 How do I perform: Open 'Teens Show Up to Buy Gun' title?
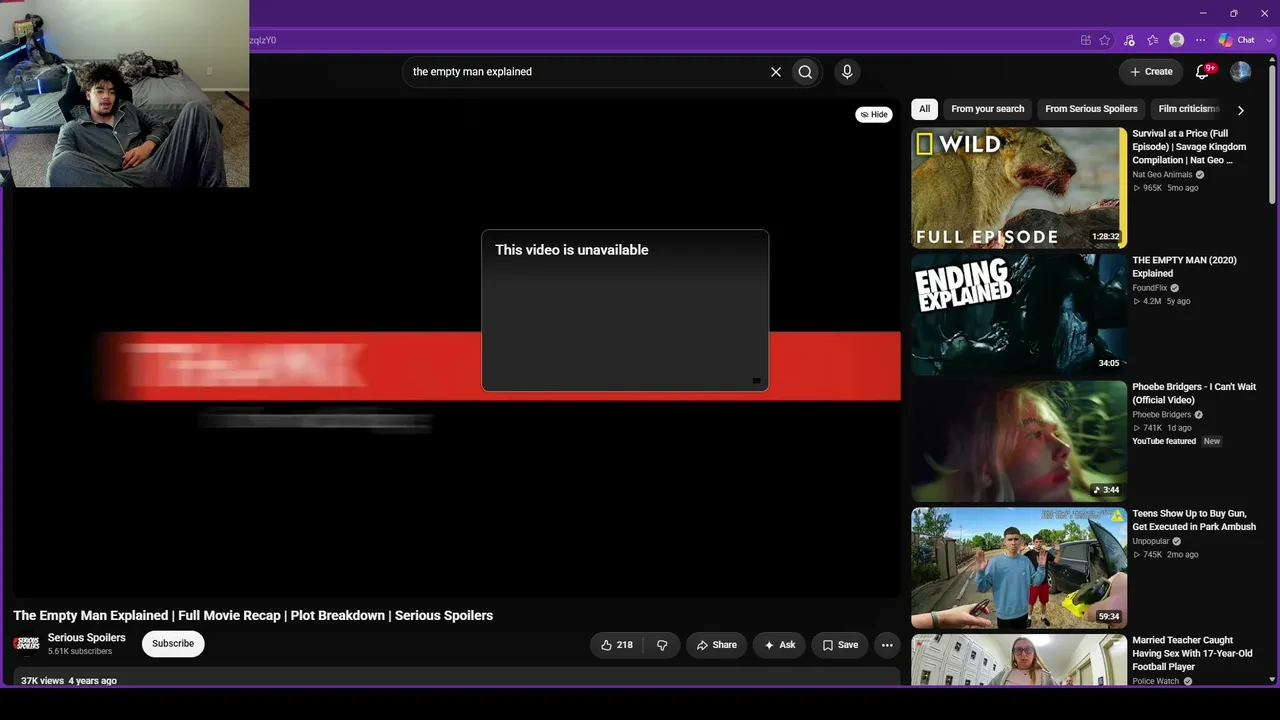(x=1194, y=520)
